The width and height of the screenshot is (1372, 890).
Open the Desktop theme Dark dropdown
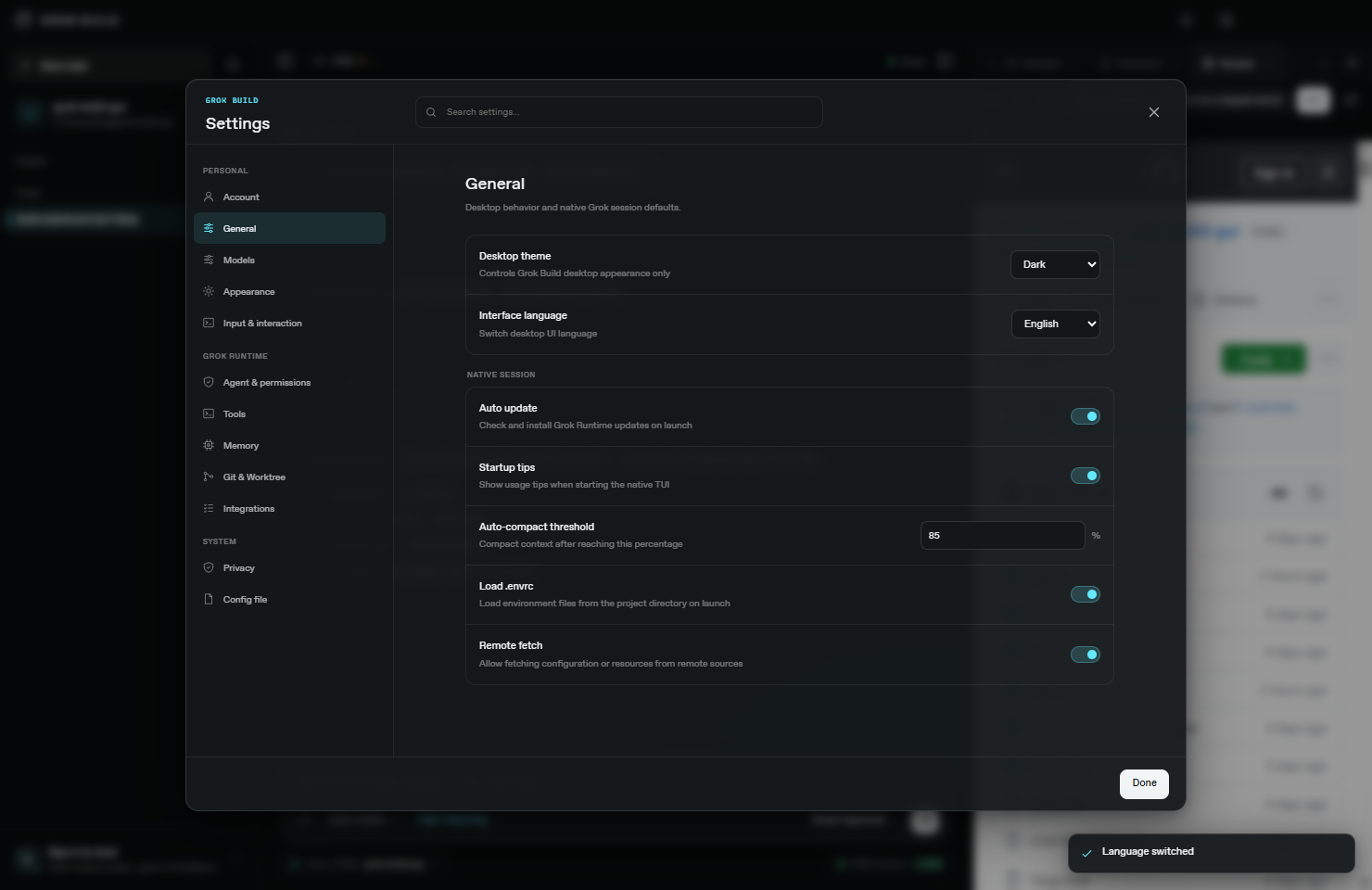(1055, 264)
